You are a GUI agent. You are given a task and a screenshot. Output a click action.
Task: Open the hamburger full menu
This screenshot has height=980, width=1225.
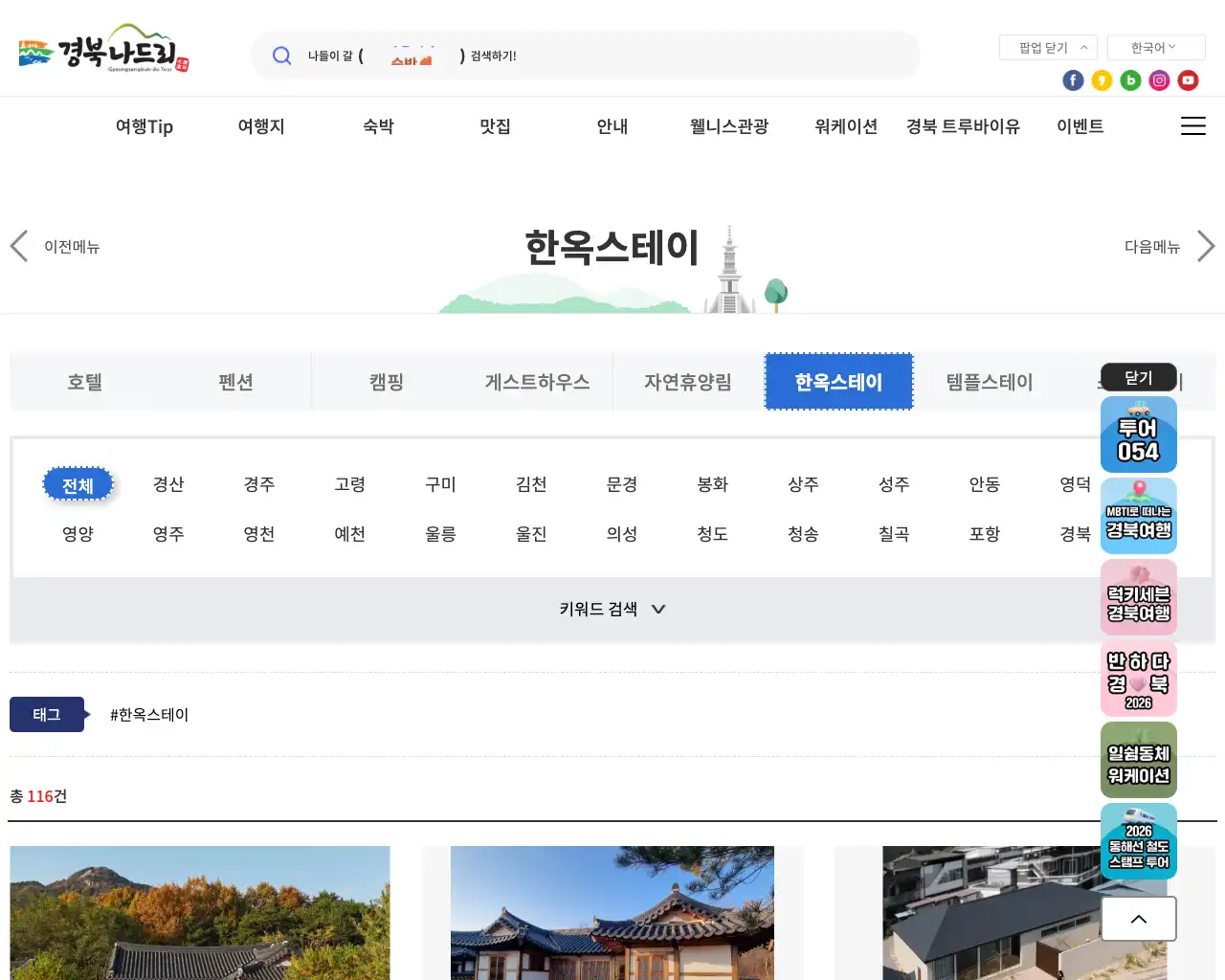click(1192, 126)
